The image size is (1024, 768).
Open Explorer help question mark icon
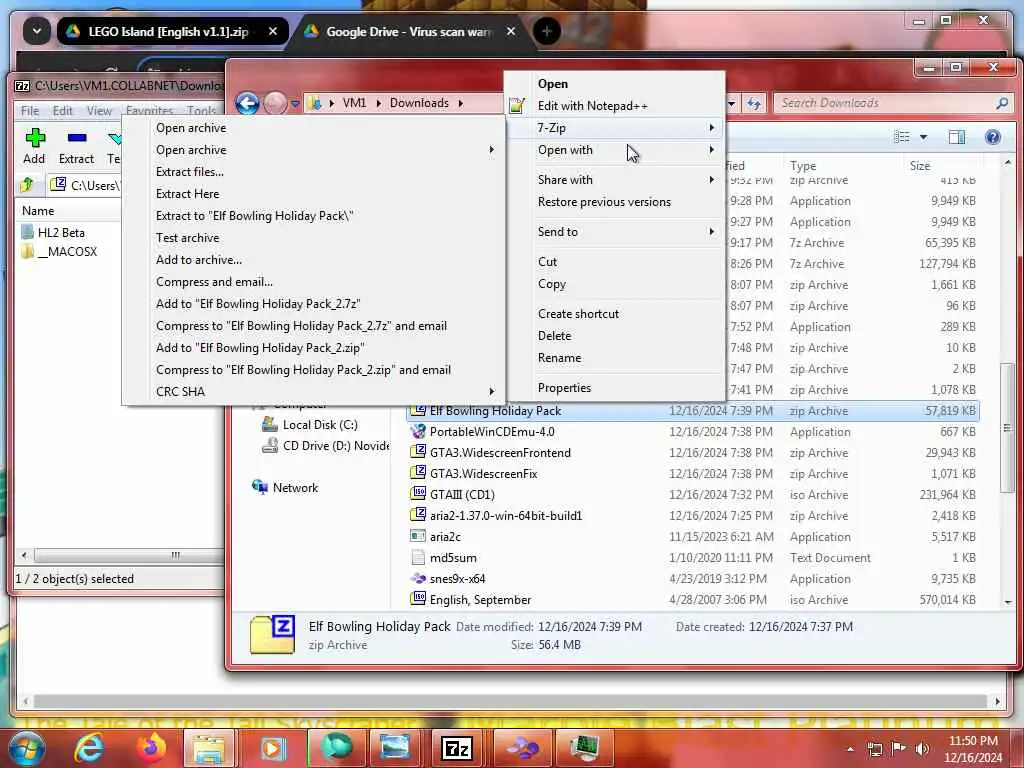coord(993,136)
